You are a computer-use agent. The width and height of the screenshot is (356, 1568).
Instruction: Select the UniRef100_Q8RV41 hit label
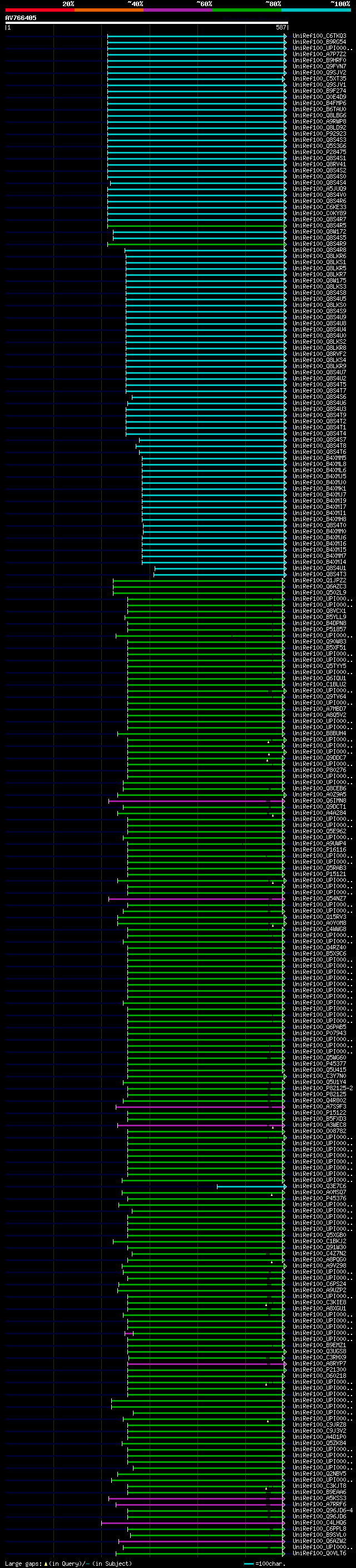pyautogui.click(x=319, y=164)
